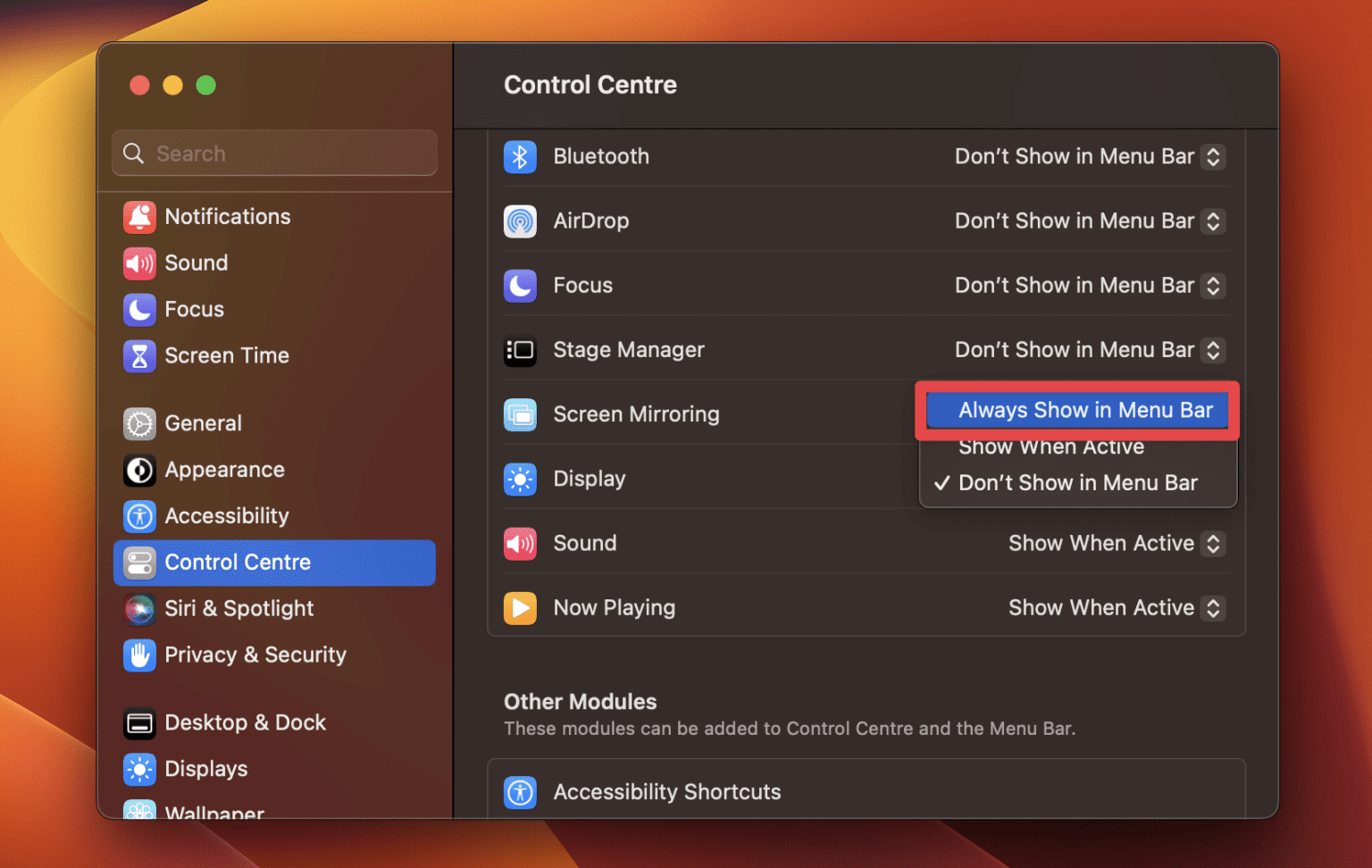
Task: Click the Display brightness icon
Action: [x=521, y=479]
